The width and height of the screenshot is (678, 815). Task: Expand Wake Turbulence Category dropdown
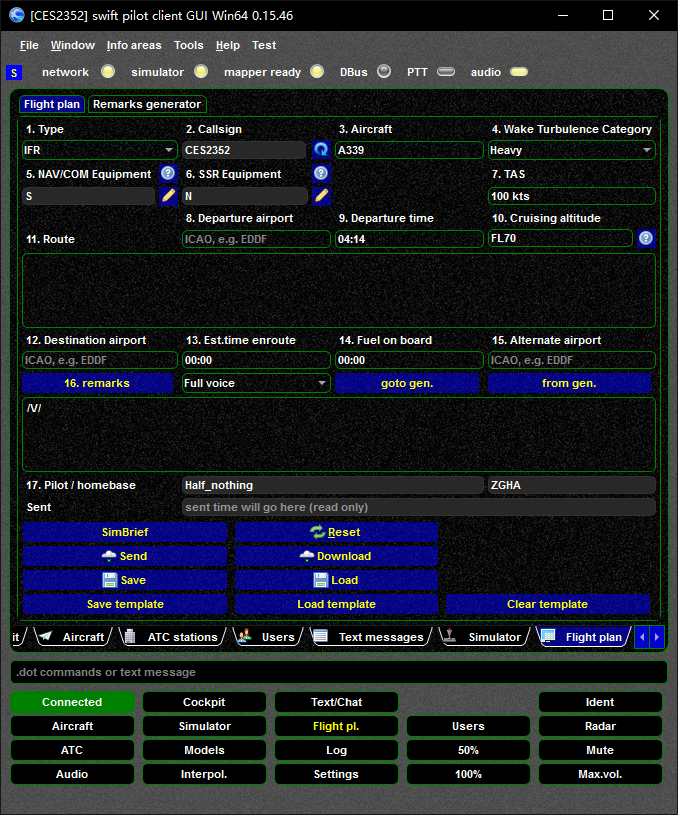click(571, 150)
